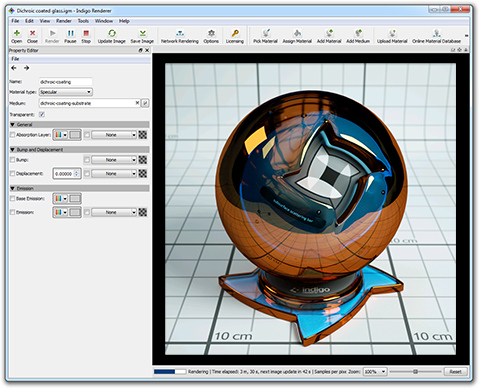The width and height of the screenshot is (480, 389).
Task: Click the Assign Material icon
Action: (297, 36)
